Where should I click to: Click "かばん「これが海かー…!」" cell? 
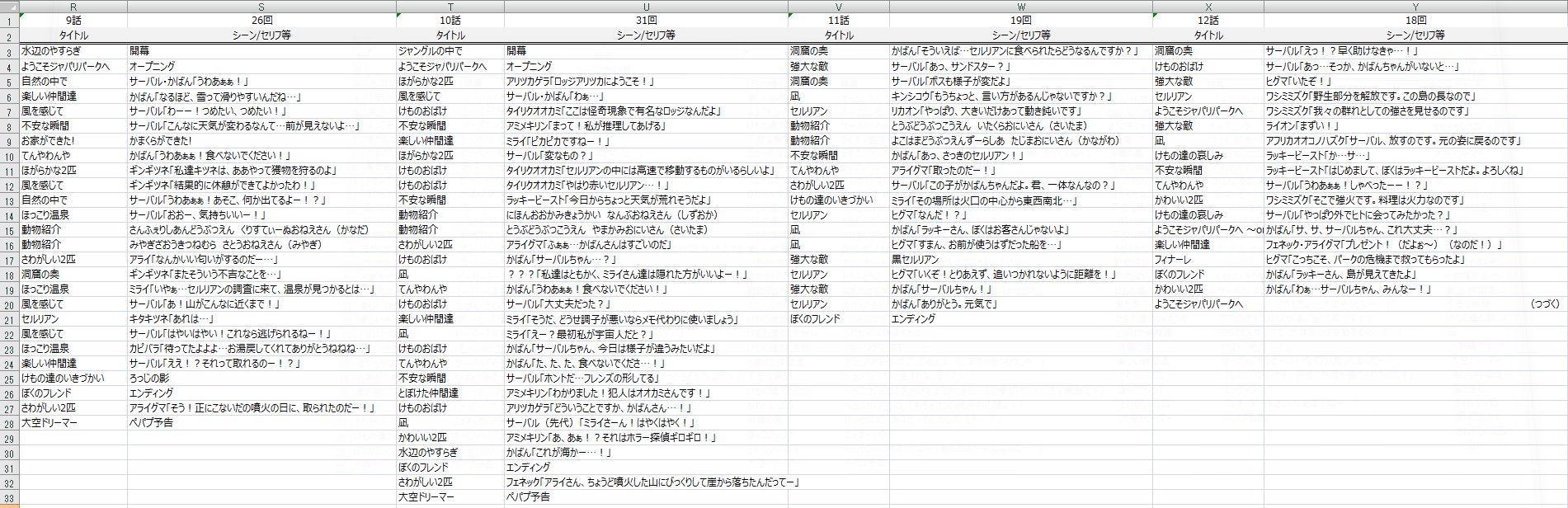click(x=646, y=453)
